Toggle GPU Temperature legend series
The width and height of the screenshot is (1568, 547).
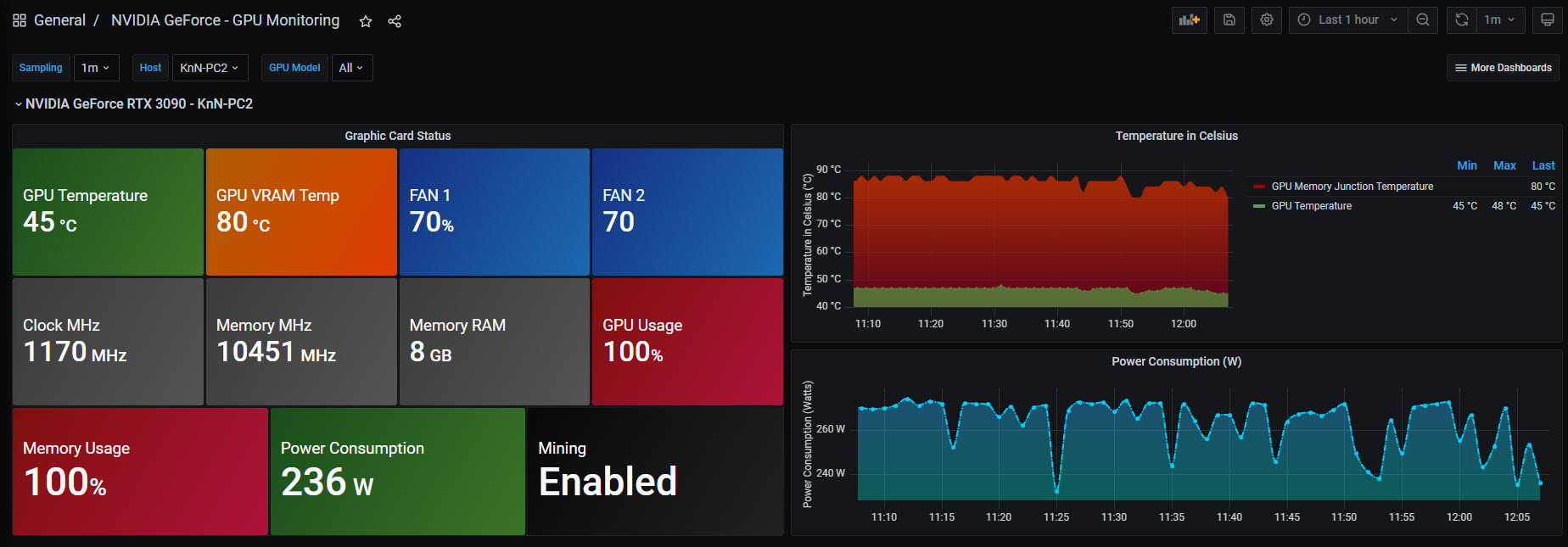1311,206
